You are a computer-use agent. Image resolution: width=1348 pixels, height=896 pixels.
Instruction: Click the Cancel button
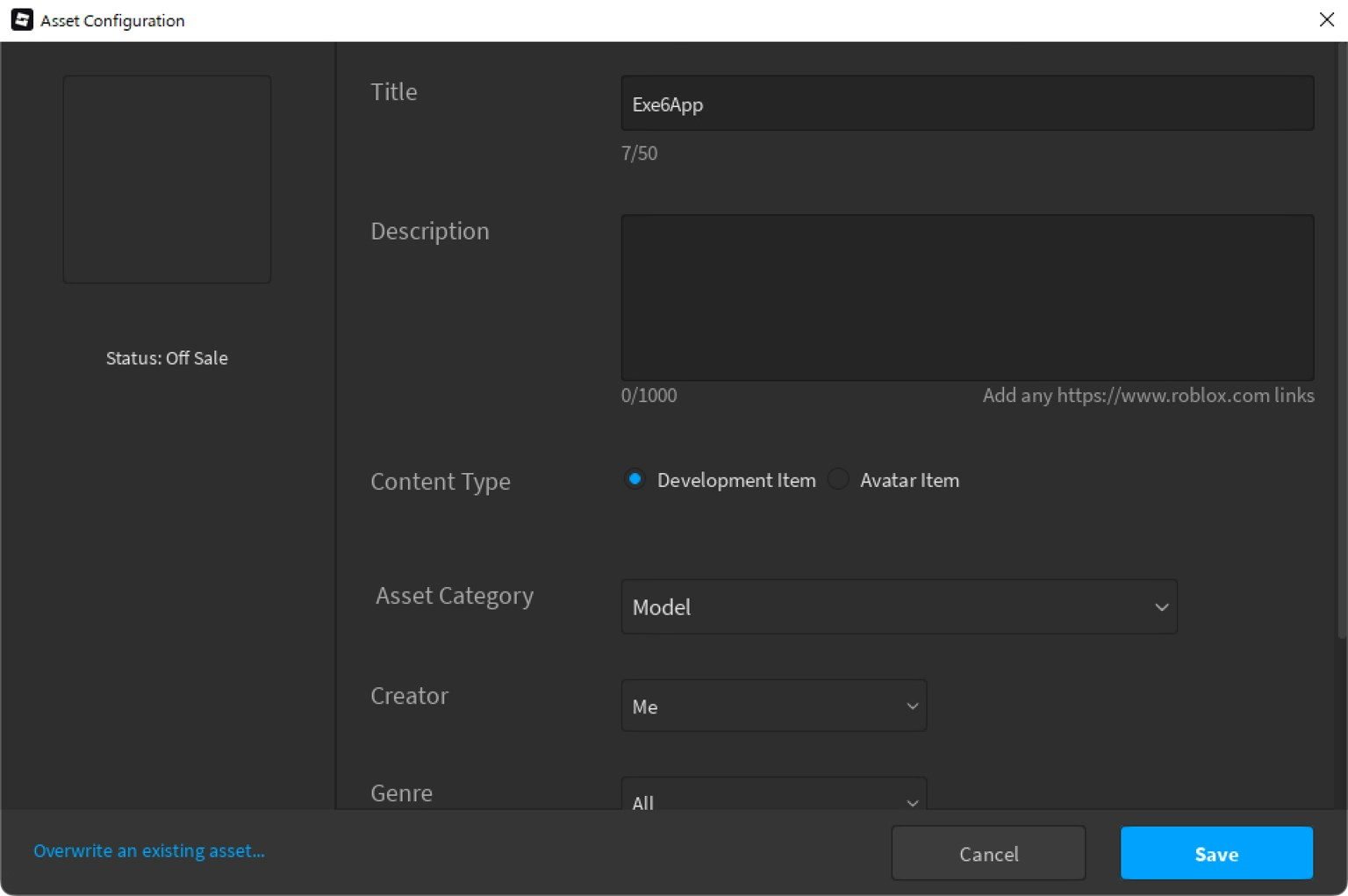pos(988,853)
